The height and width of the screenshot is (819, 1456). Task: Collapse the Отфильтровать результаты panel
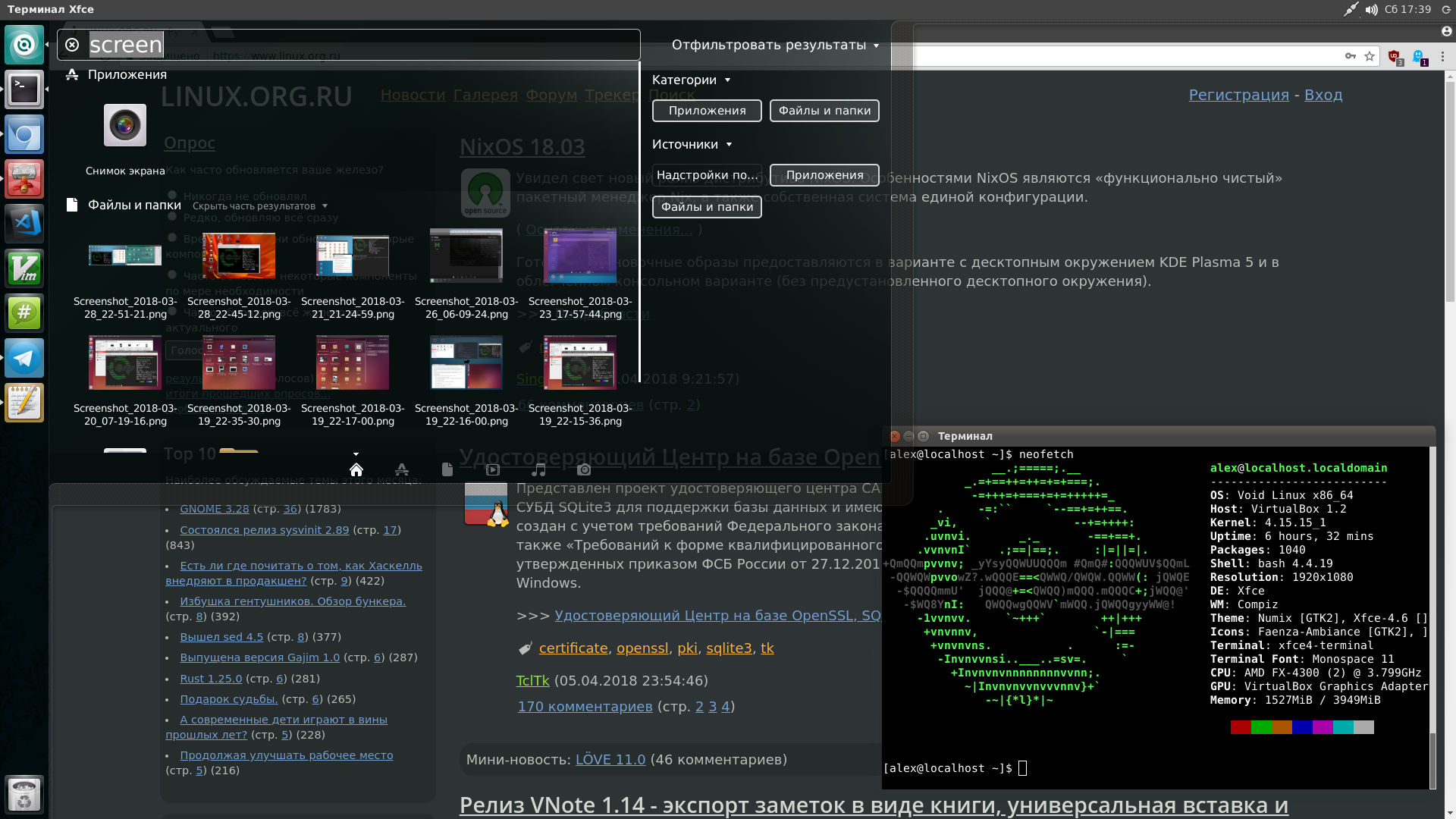[775, 45]
